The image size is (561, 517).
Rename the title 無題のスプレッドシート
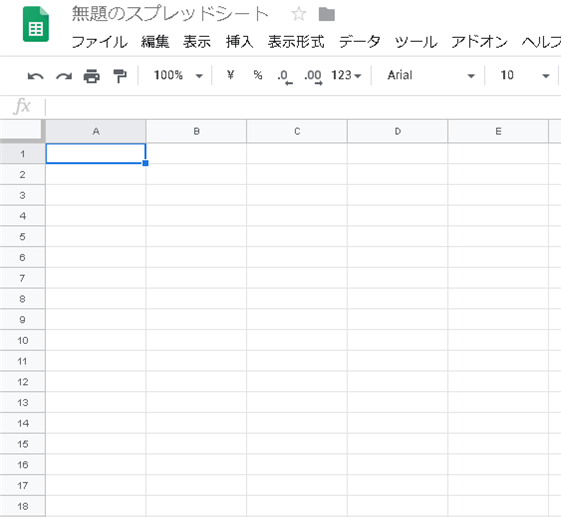(x=170, y=14)
